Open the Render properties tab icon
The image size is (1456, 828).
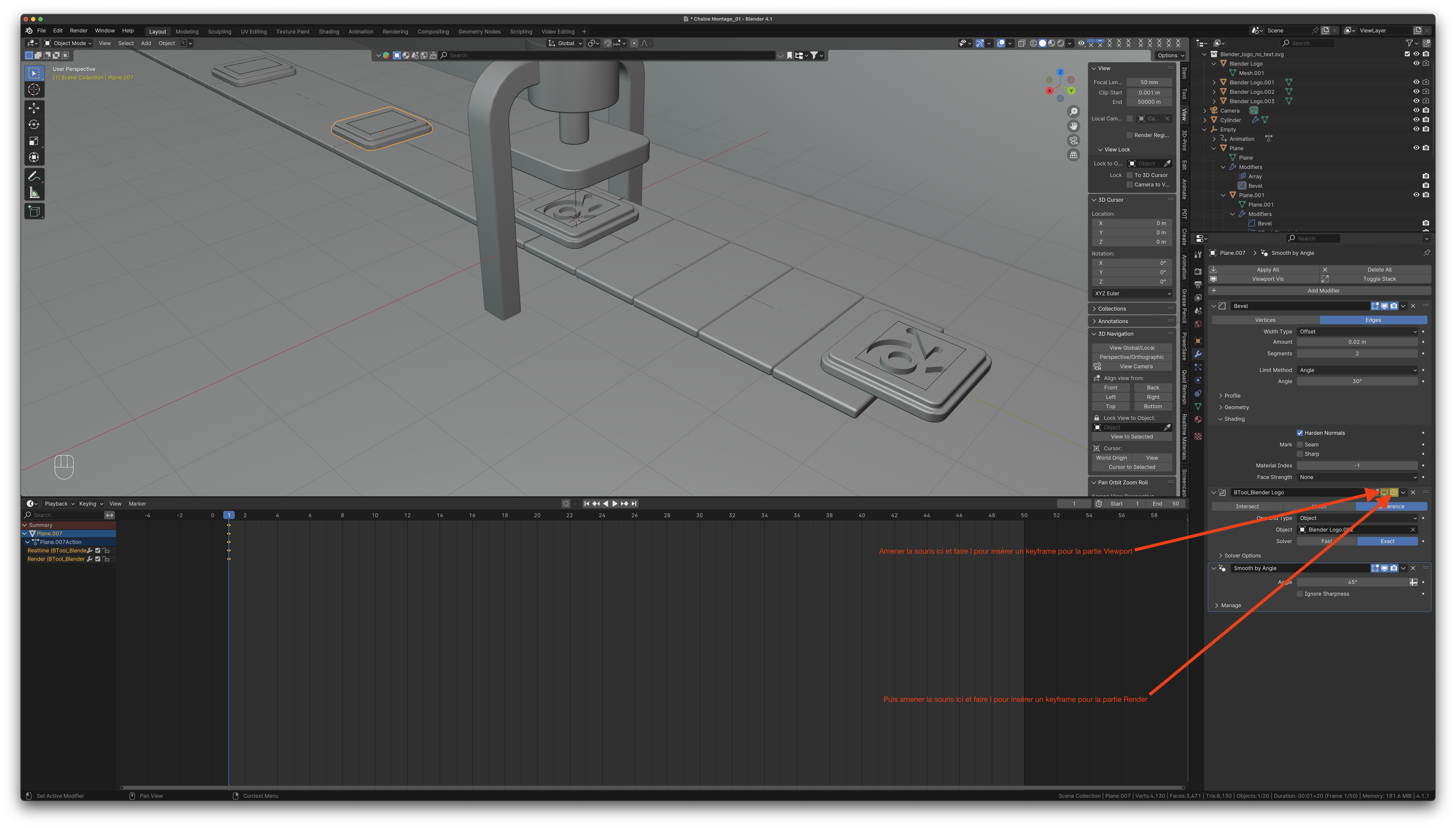click(x=1198, y=271)
